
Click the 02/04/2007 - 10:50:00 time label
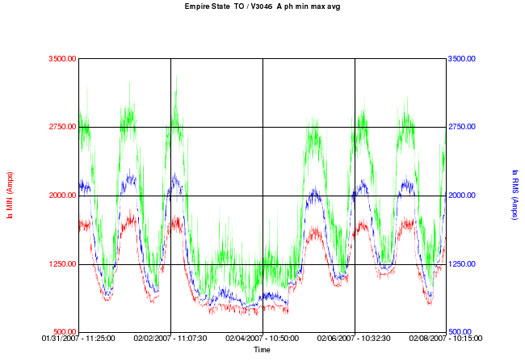coord(262,339)
